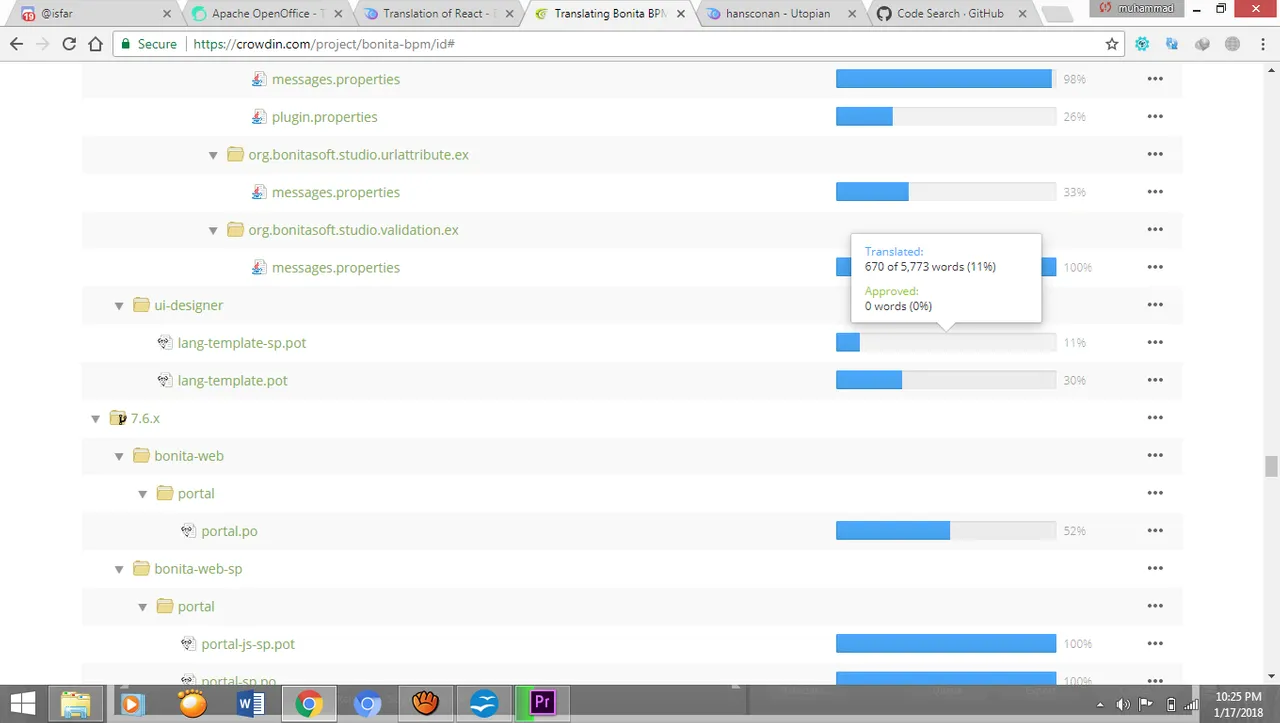
Task: Switch to the Apache OpenOffice tab
Action: pyautogui.click(x=265, y=14)
